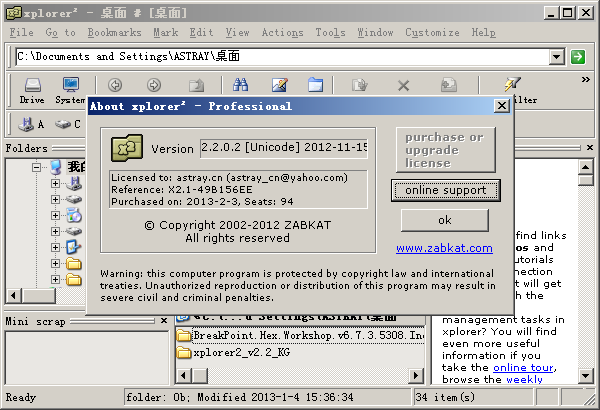Viewport: 600px width, 410px height.
Task: Open the Edit menu
Action: (x=202, y=33)
